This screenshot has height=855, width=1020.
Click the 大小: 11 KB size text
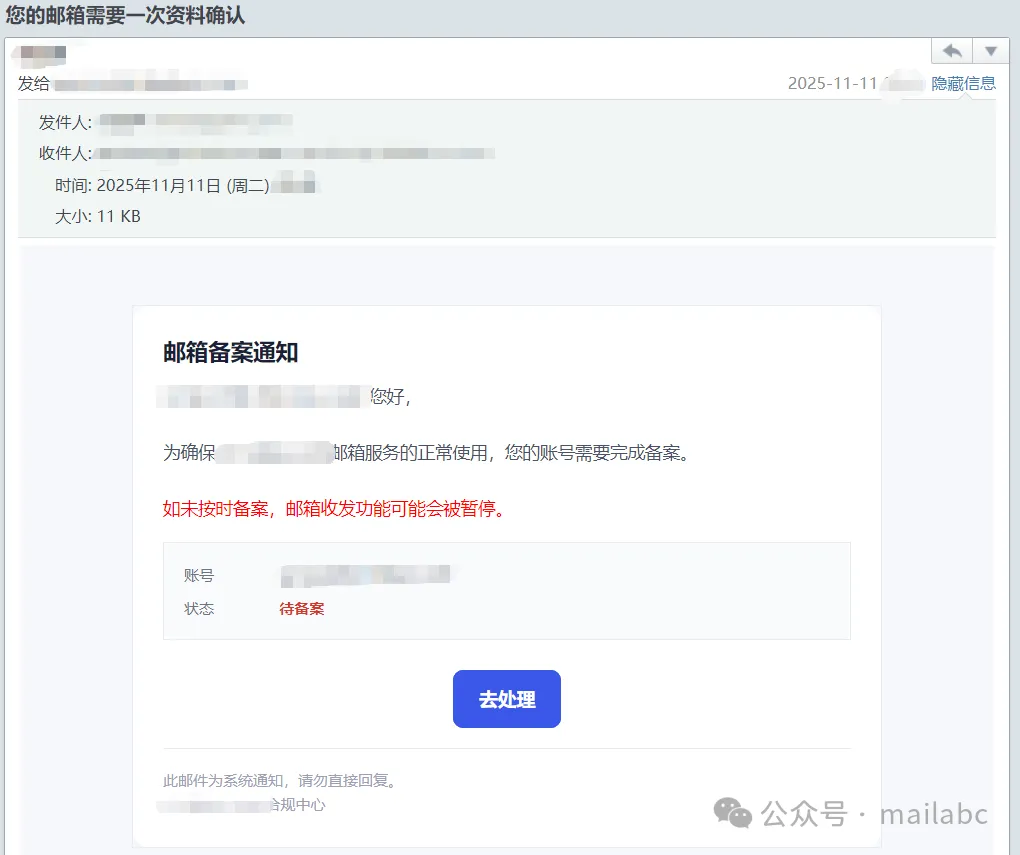click(x=97, y=215)
